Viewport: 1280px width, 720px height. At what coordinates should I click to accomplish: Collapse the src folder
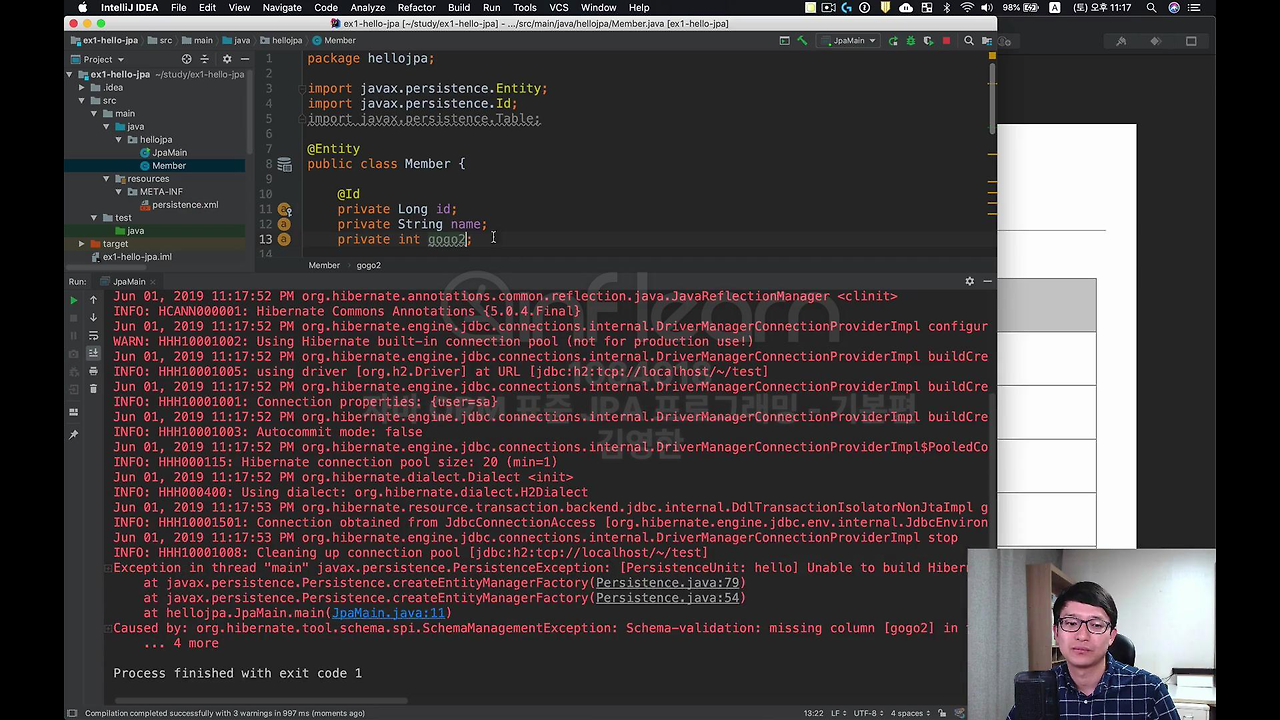pyautogui.click(x=82, y=100)
